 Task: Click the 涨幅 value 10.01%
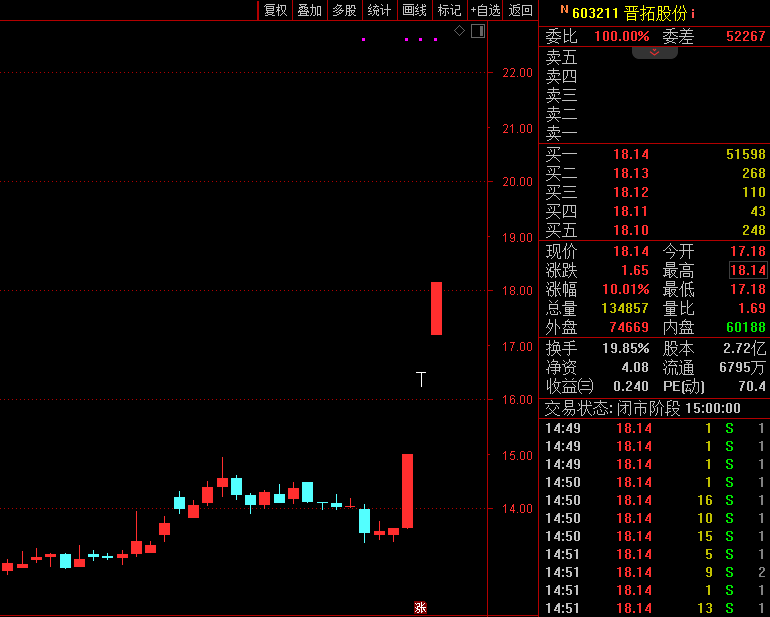[x=626, y=289]
